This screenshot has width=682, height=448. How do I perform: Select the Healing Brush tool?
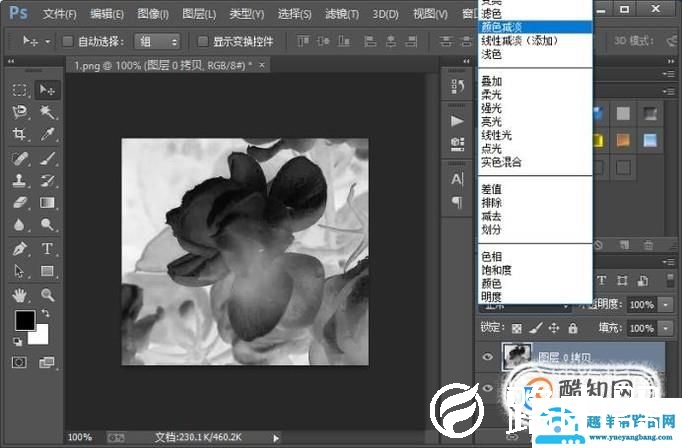(20, 159)
